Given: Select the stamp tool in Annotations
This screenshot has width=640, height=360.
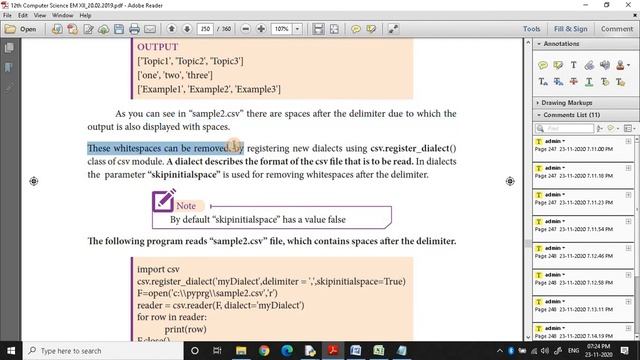Looking at the screenshot, I should click(620, 65).
